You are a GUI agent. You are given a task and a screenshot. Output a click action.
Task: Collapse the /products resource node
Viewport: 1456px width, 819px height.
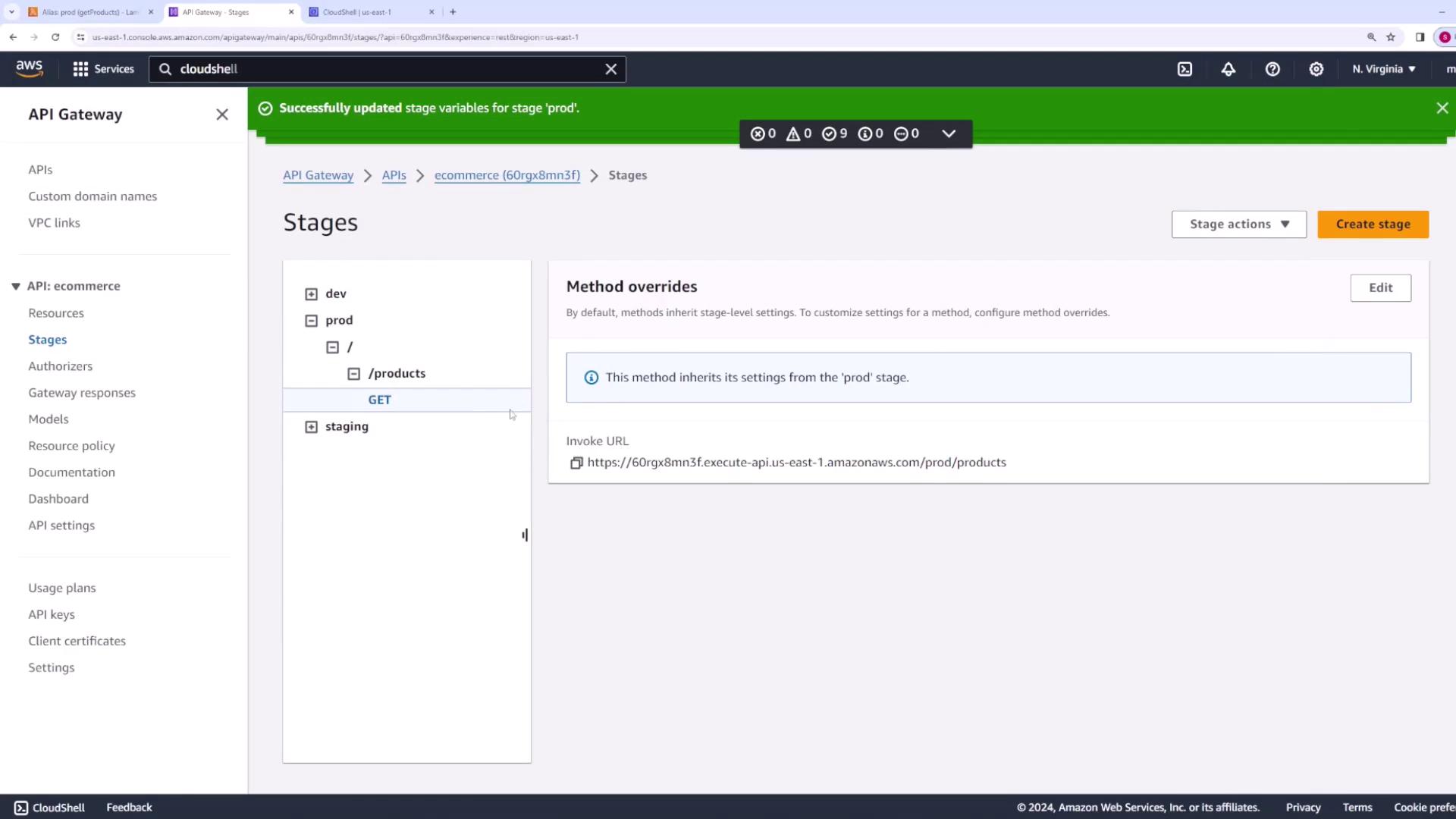[353, 374]
